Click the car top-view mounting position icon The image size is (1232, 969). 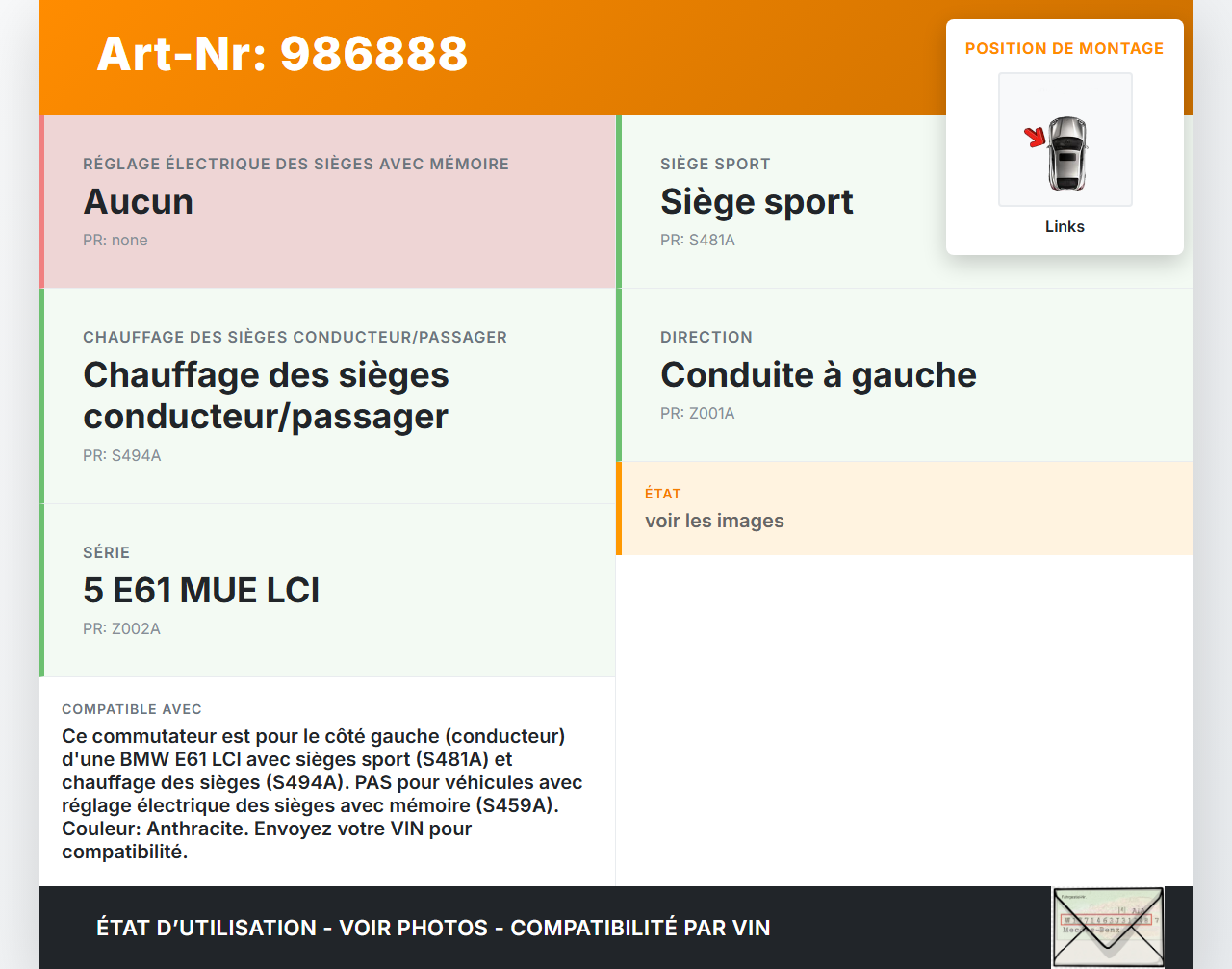(1065, 139)
